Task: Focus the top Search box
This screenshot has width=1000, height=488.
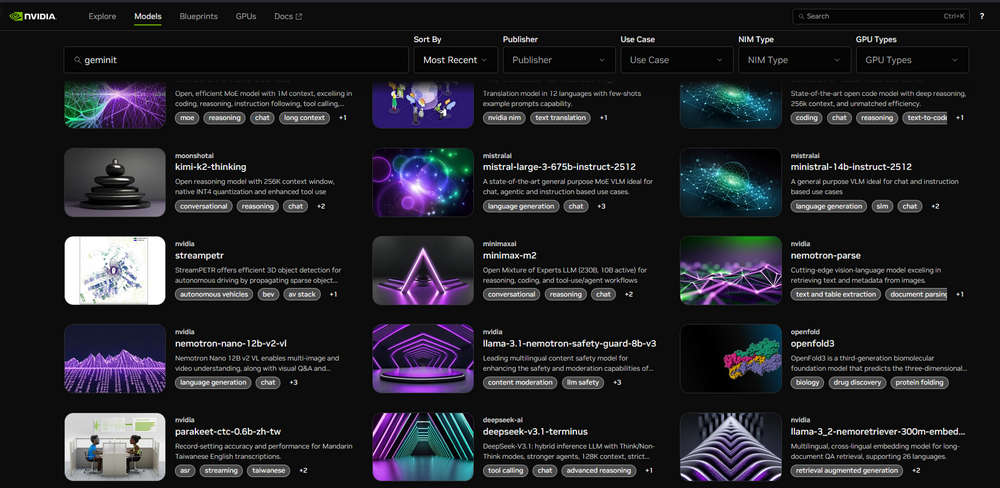Action: (881, 17)
